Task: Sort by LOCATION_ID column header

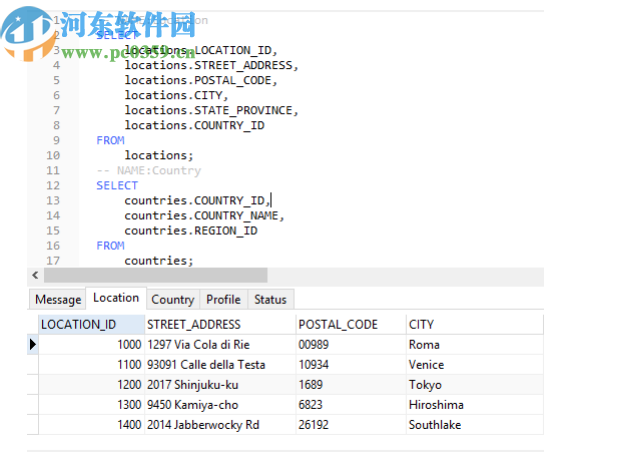Action: click(91, 324)
